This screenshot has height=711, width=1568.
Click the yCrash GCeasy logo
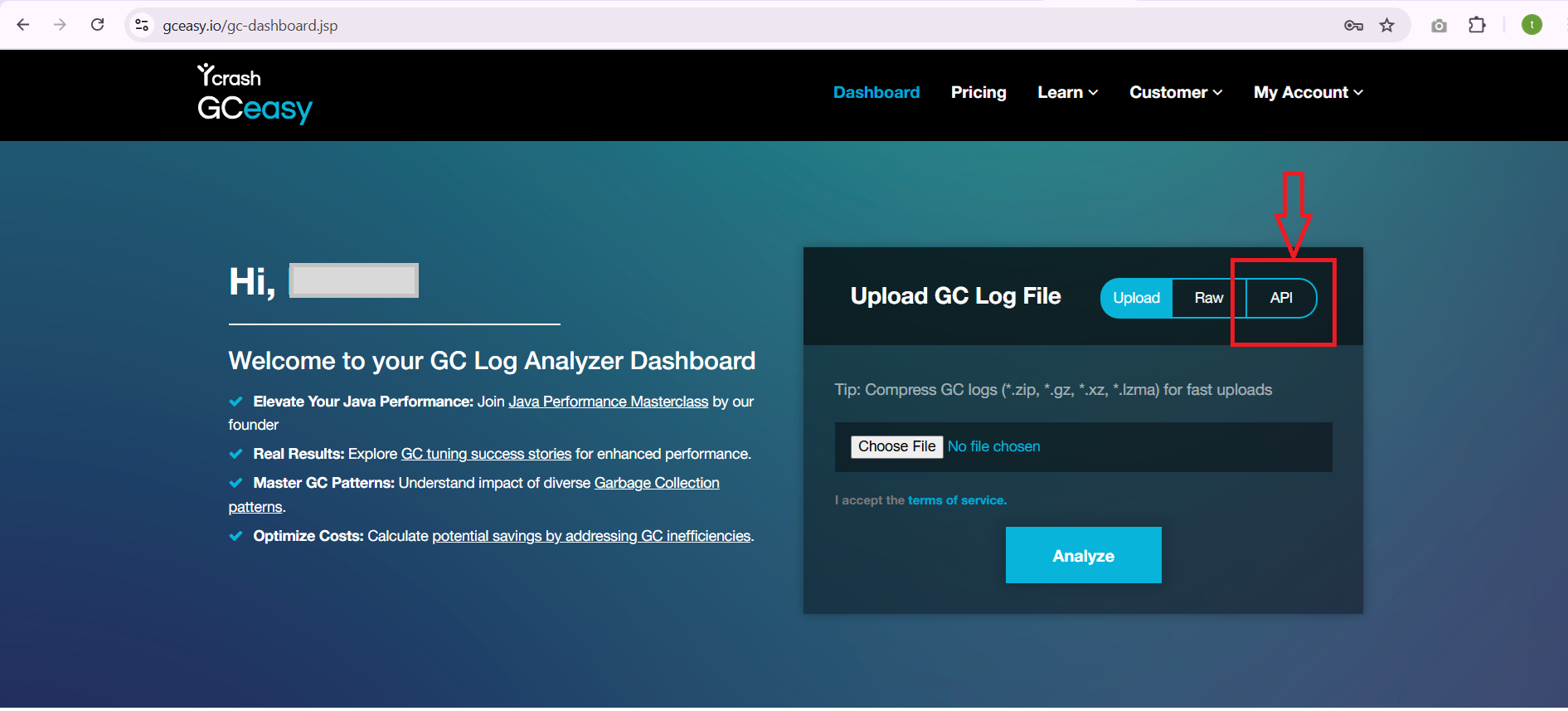click(x=254, y=94)
